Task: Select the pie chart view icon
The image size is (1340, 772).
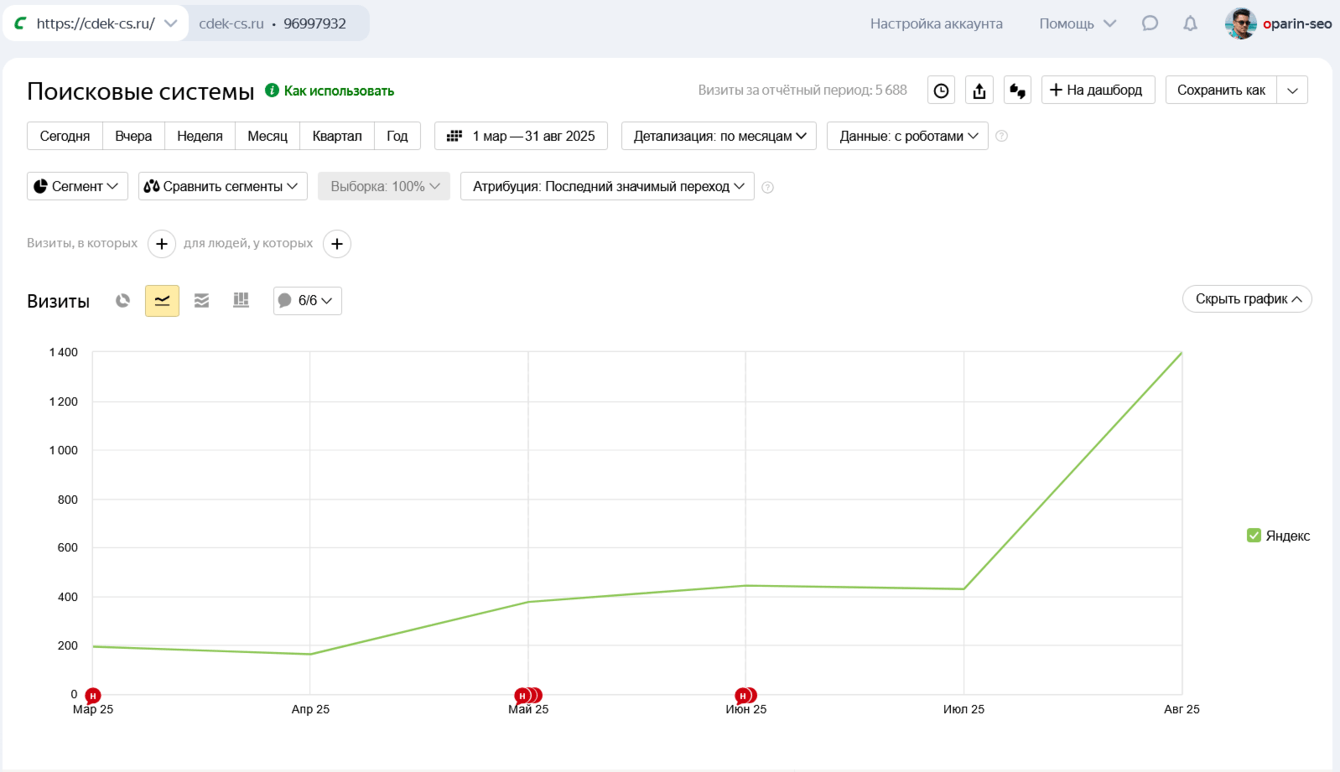Action: tap(123, 300)
